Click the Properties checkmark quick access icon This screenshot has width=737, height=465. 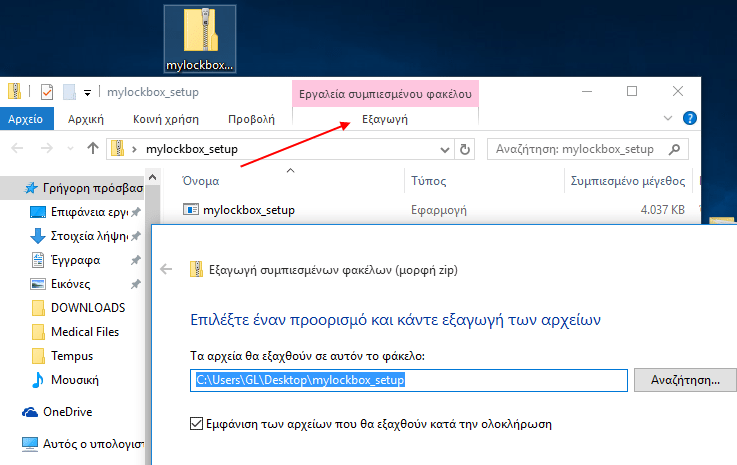(47, 92)
